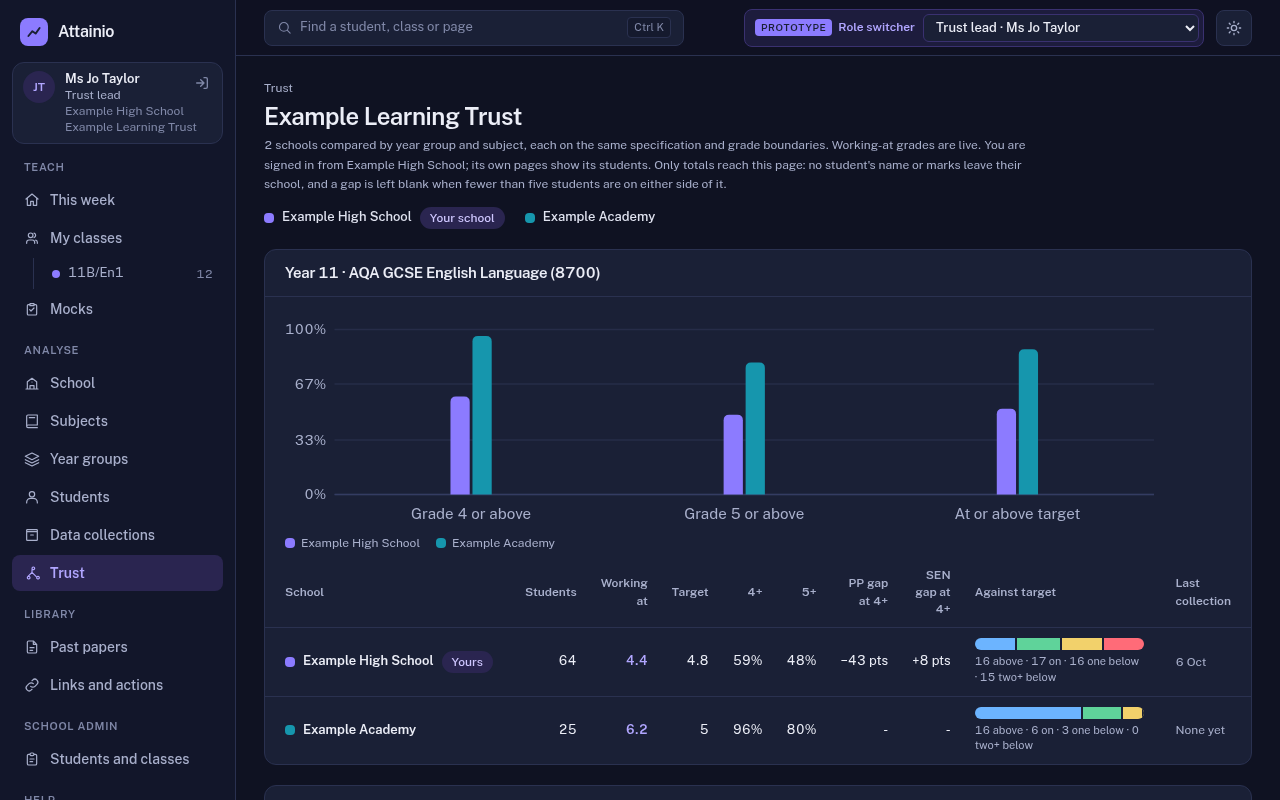The width and height of the screenshot is (1280, 800).
Task: Select the 11B/En1 class
Action: [132, 273]
